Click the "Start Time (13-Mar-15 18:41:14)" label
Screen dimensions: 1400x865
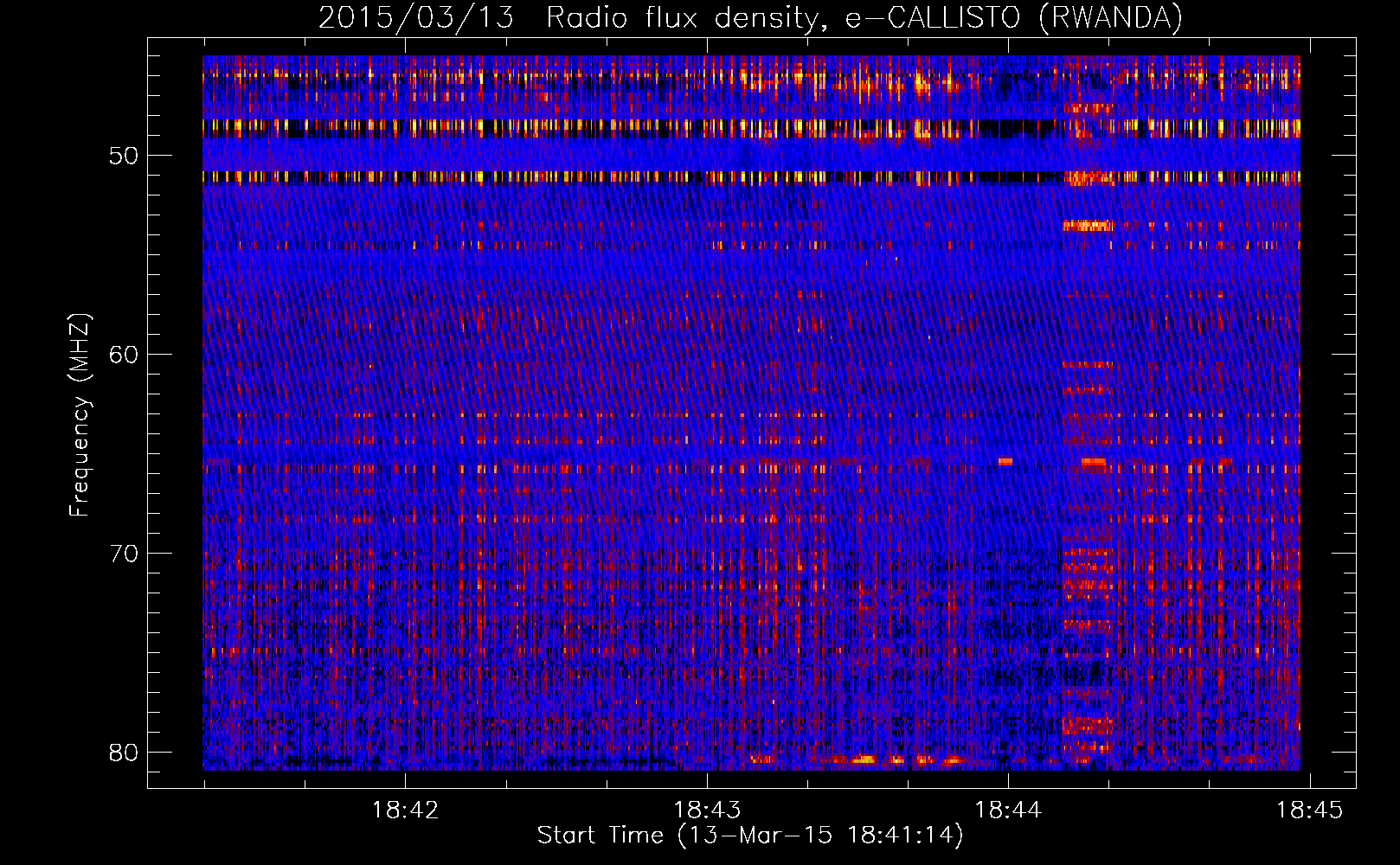[x=750, y=836]
